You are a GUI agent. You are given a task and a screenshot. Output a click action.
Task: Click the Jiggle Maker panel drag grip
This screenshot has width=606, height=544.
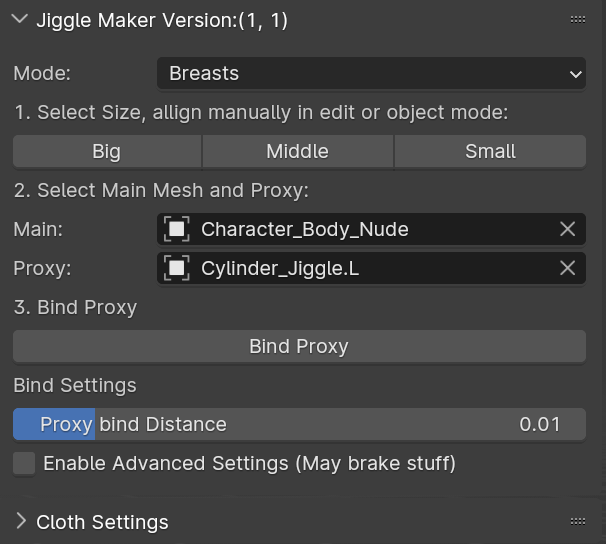(577, 19)
